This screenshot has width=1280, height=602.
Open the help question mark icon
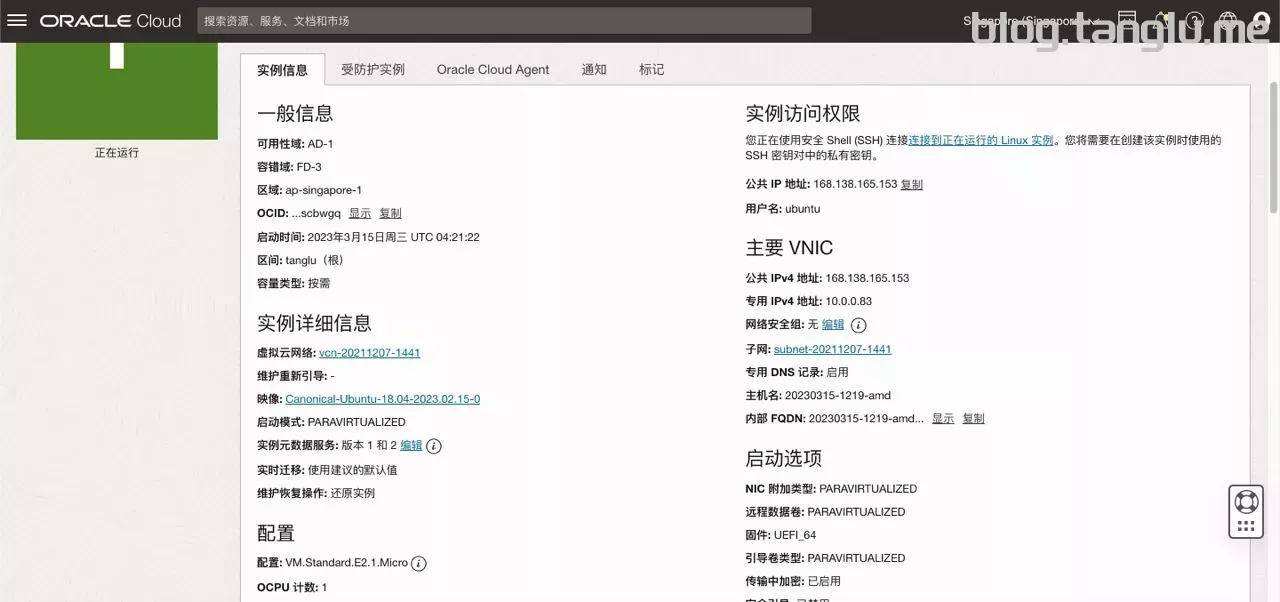(x=1194, y=21)
